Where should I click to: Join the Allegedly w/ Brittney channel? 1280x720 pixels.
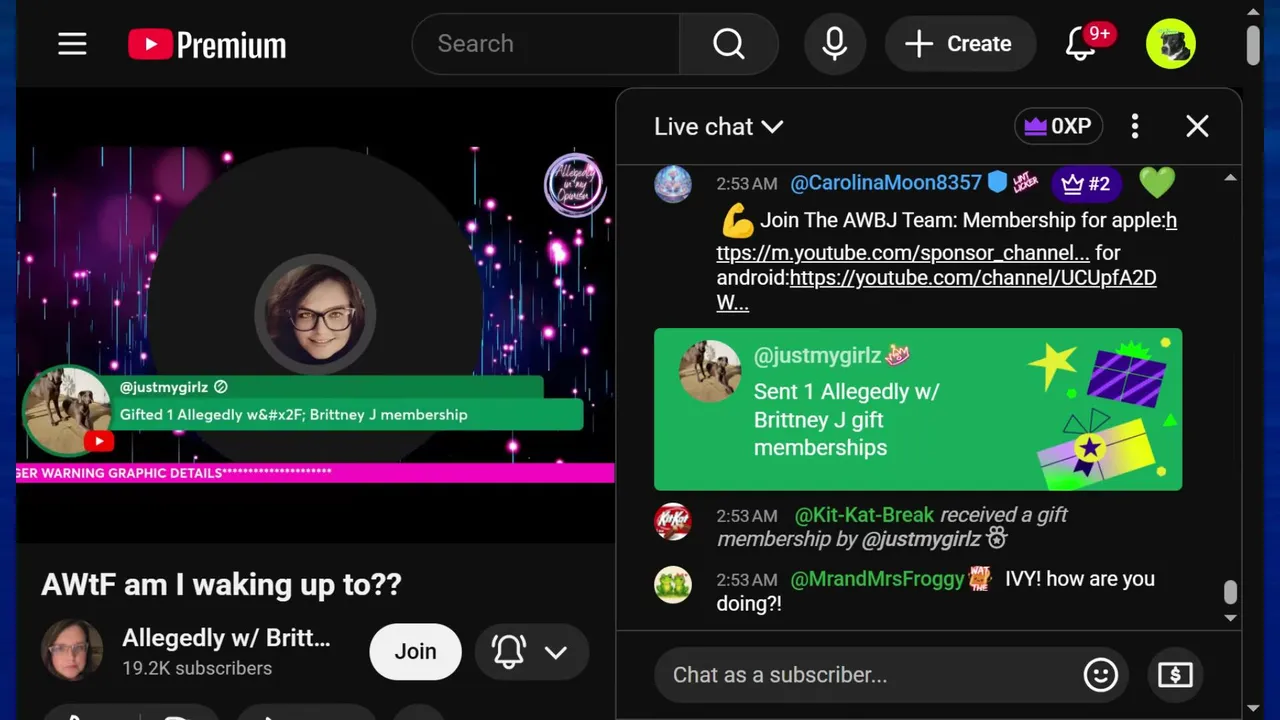click(x=415, y=652)
